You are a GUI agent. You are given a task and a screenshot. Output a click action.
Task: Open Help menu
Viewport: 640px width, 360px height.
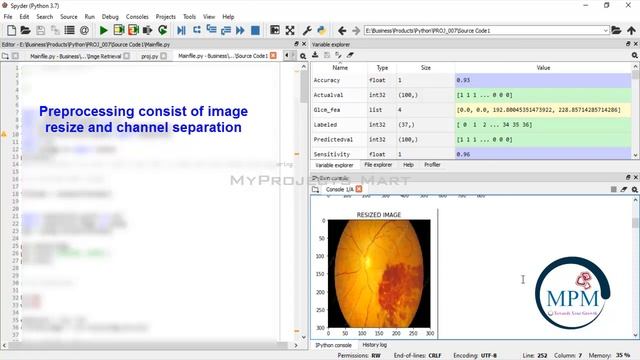click(228, 17)
